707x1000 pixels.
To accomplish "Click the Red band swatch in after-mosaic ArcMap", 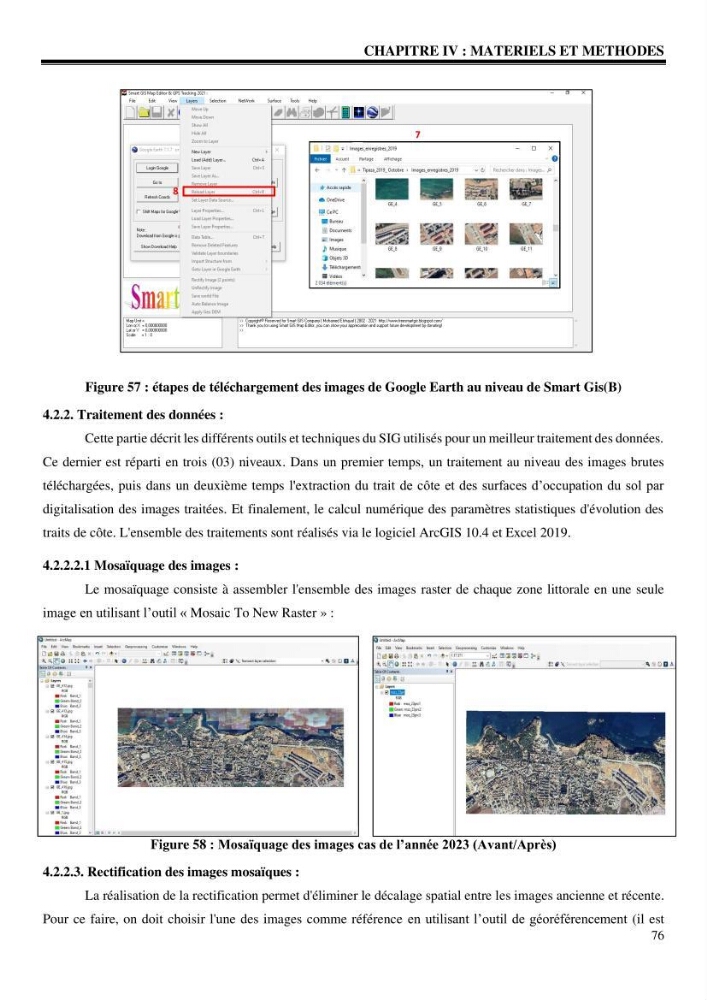I will (391, 703).
